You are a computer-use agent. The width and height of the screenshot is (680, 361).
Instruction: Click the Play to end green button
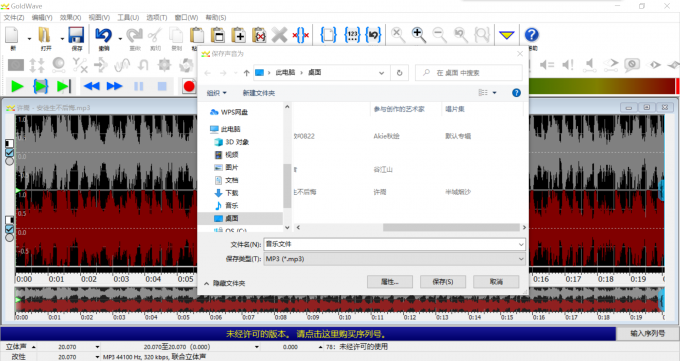pyautogui.click(x=63, y=86)
